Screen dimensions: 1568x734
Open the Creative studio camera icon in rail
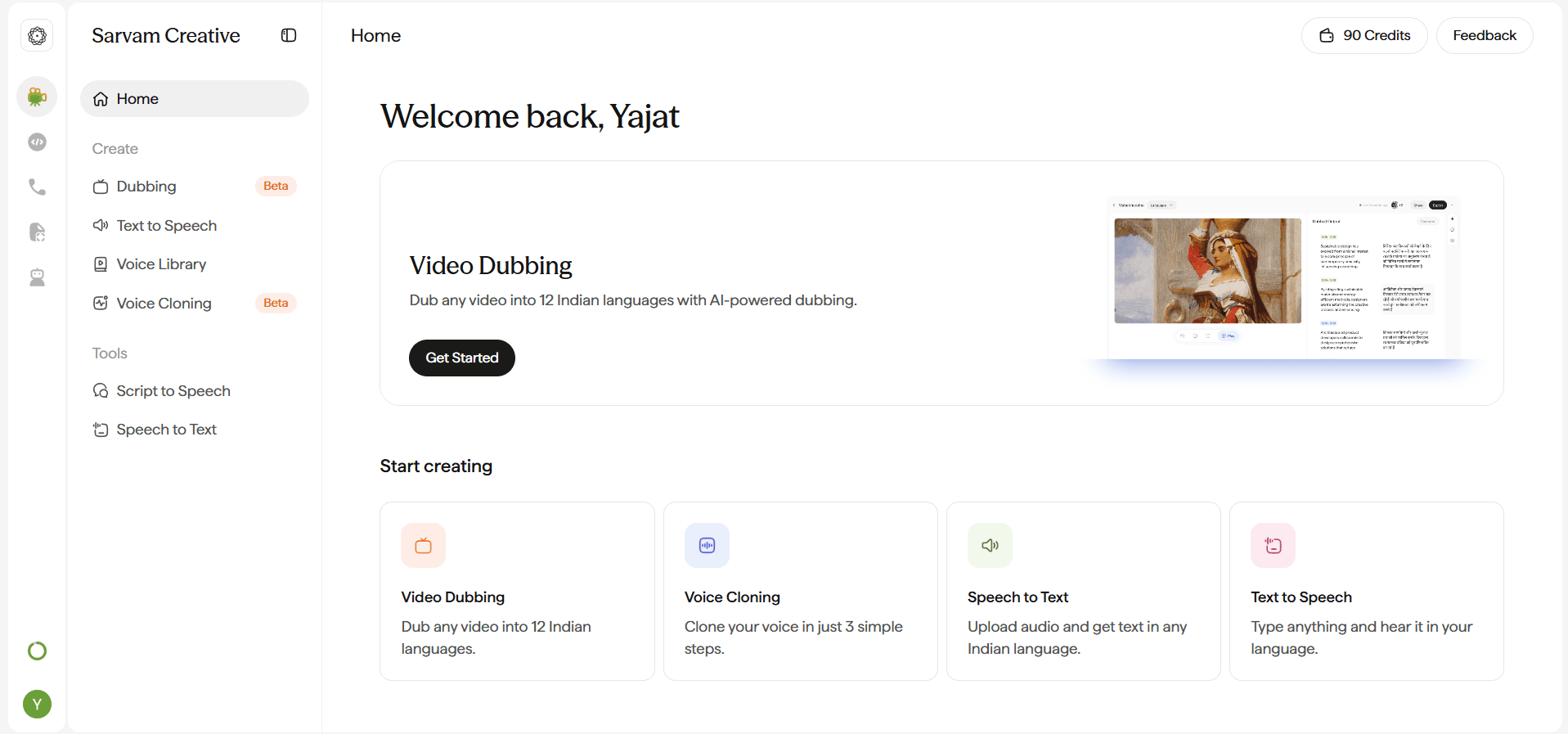37,97
